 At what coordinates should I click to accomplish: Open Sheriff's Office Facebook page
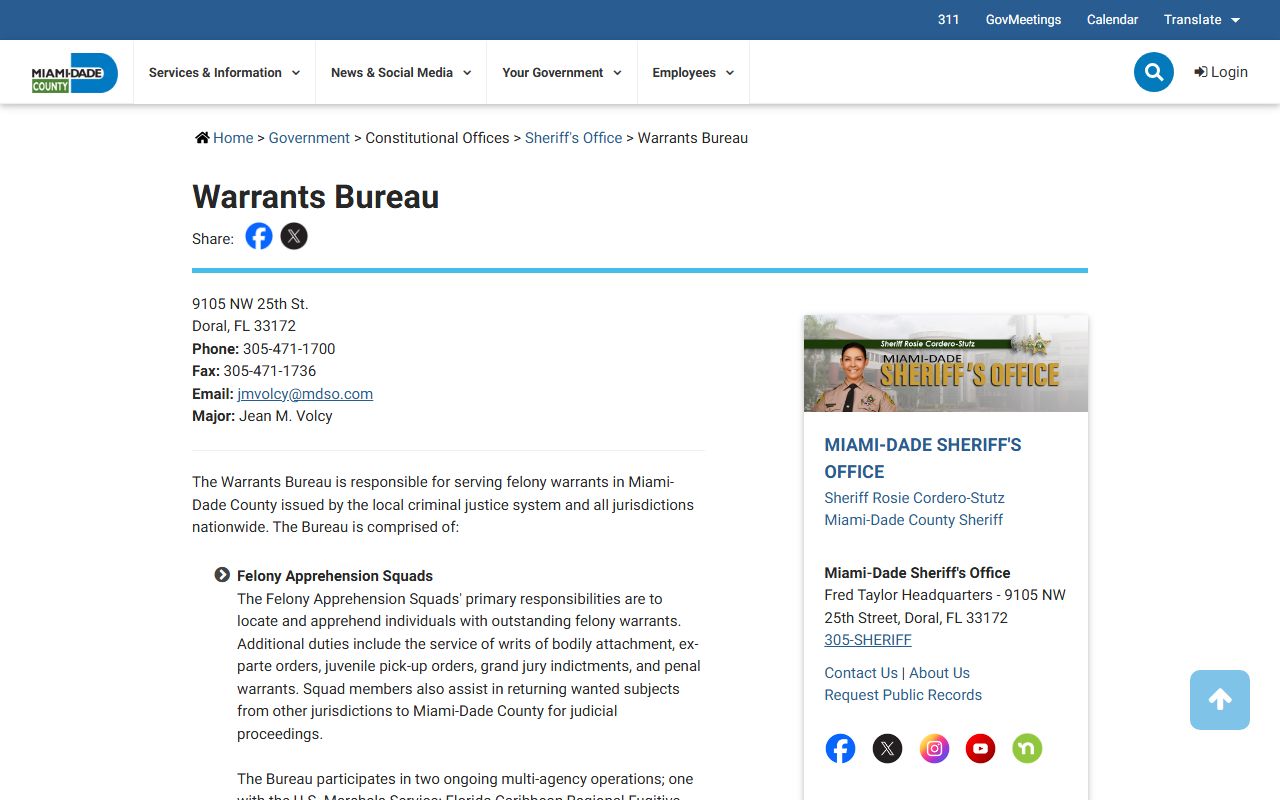(840, 748)
